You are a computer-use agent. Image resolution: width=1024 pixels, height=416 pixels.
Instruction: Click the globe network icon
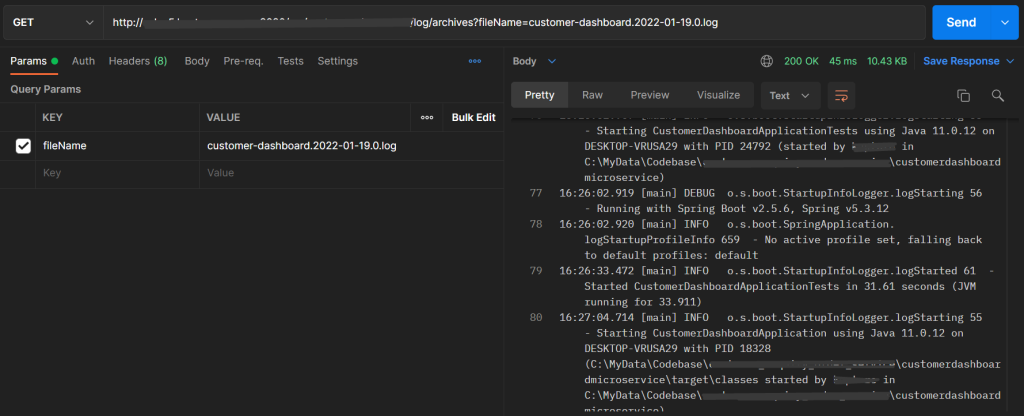(x=766, y=61)
